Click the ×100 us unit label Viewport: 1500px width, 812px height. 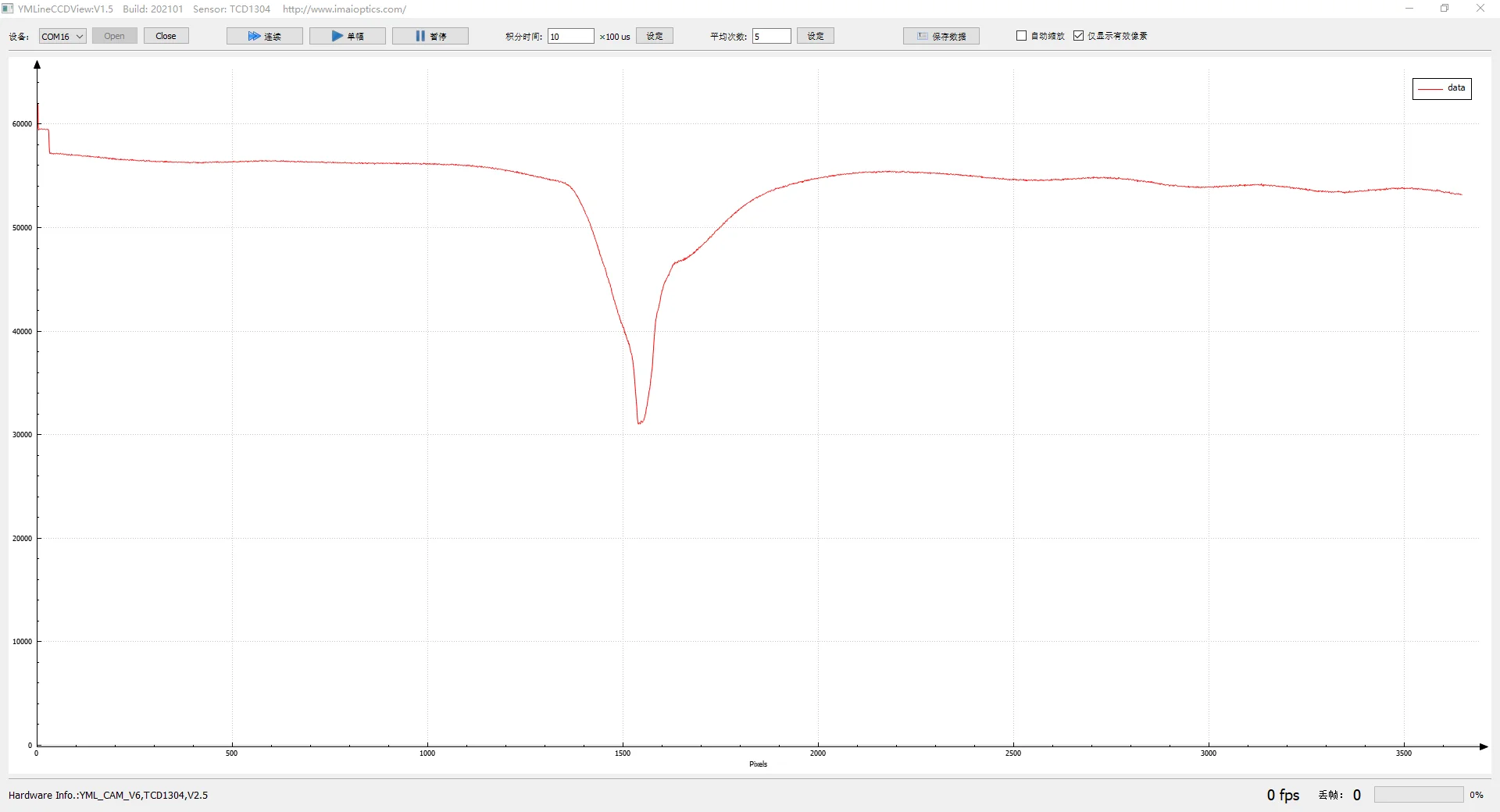click(x=615, y=37)
